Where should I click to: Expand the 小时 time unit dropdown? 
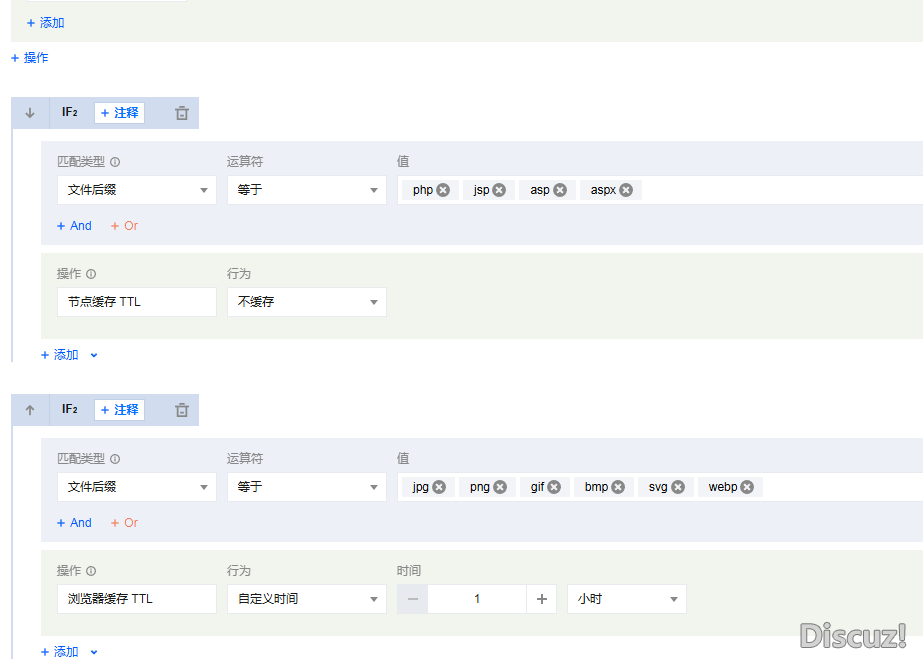pos(626,599)
